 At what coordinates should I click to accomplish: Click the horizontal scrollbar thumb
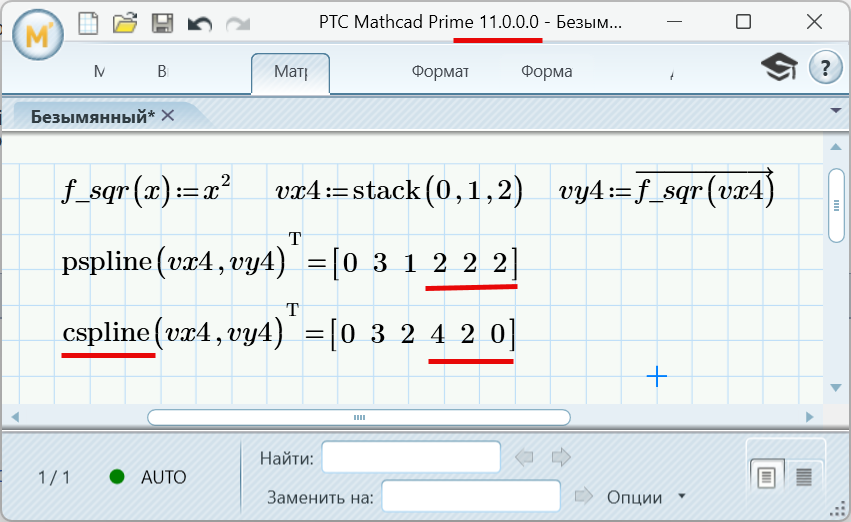[358, 417]
